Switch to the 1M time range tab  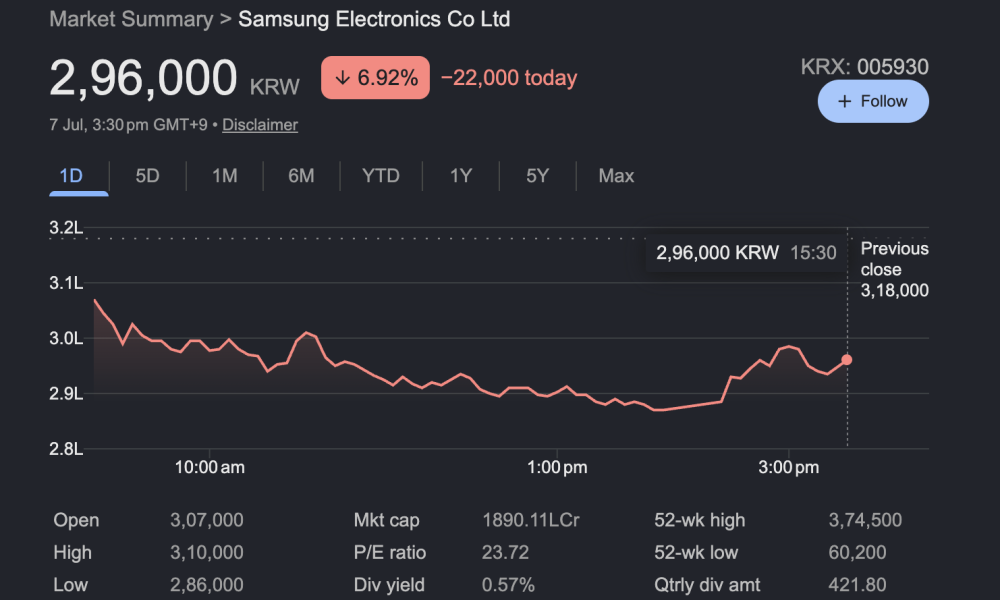[x=224, y=176]
